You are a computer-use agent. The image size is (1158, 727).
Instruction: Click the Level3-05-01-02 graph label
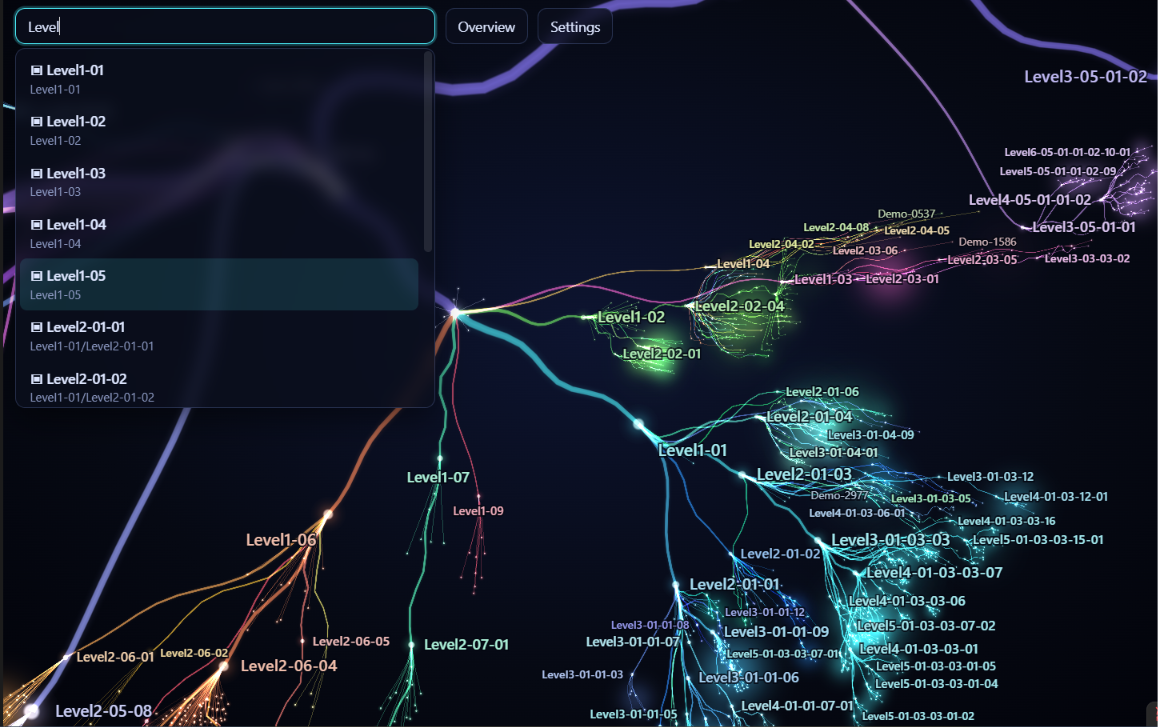pos(1085,77)
